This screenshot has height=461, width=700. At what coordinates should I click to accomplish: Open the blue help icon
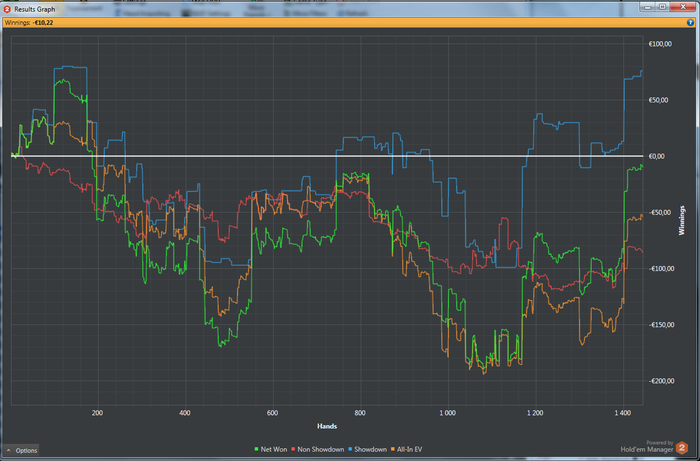pos(690,22)
